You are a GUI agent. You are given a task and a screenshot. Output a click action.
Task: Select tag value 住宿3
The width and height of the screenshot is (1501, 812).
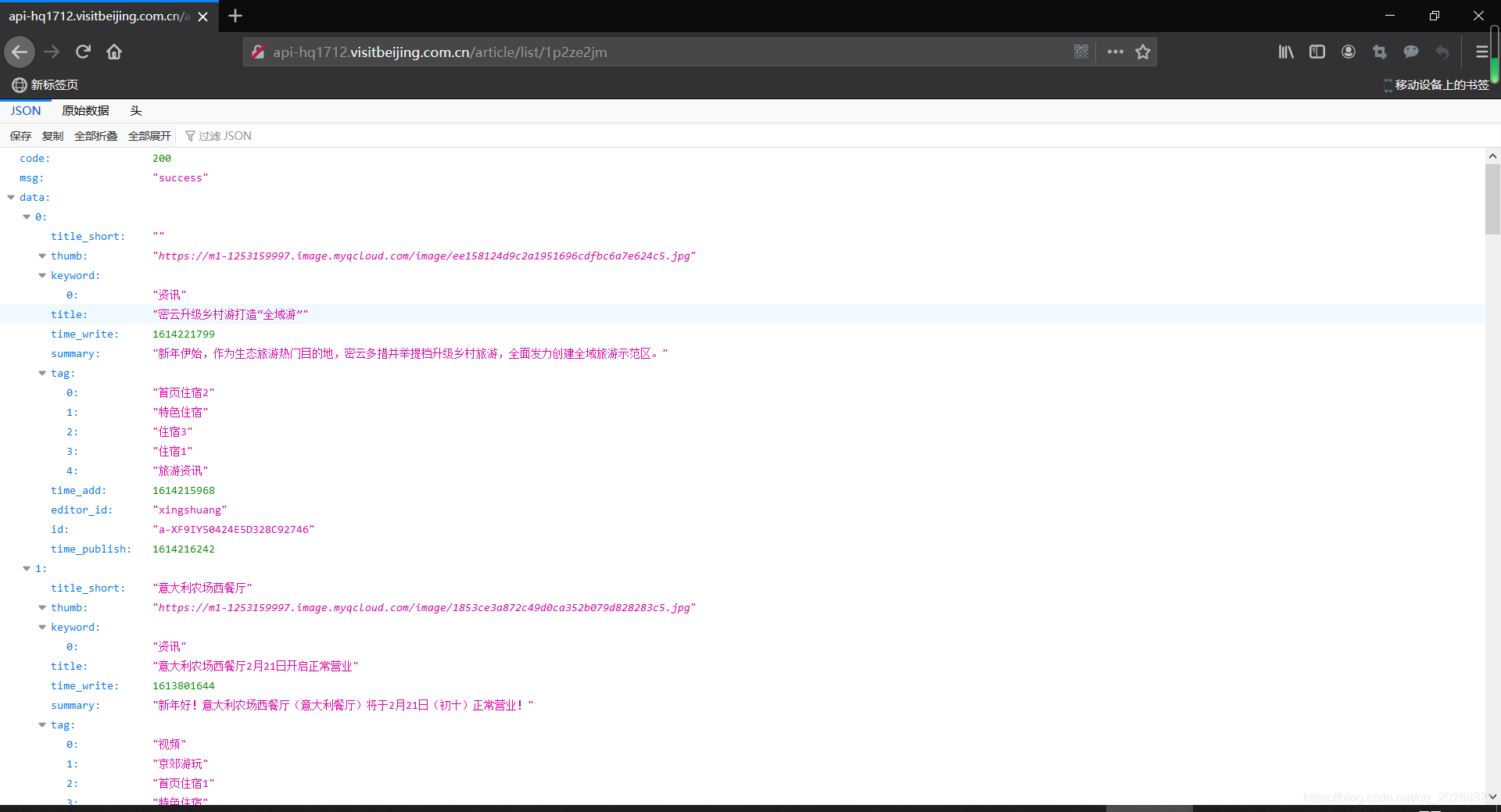coord(173,432)
